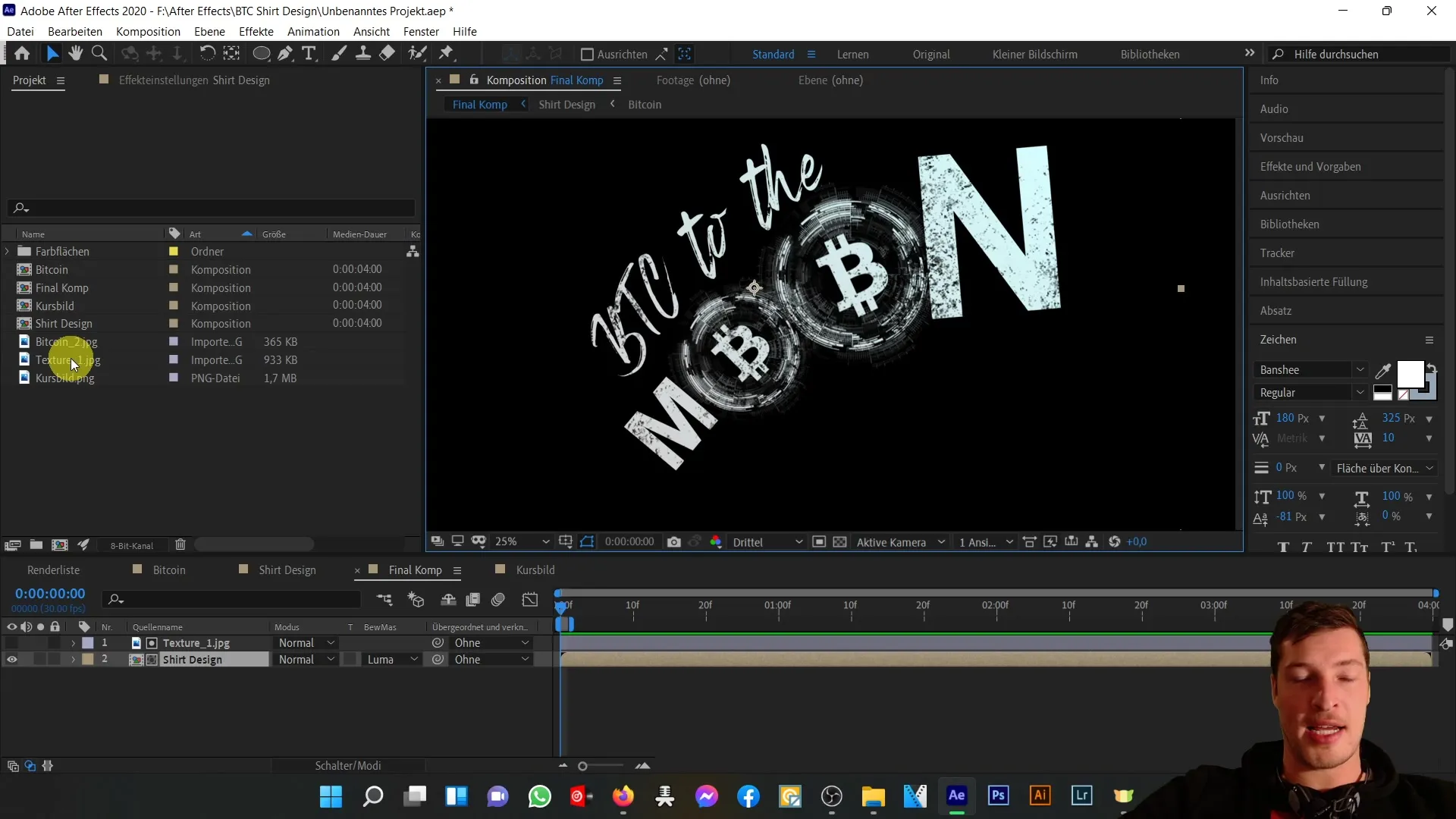The width and height of the screenshot is (1456, 819).
Task: Open Photoshop from the taskbar
Action: [998, 795]
